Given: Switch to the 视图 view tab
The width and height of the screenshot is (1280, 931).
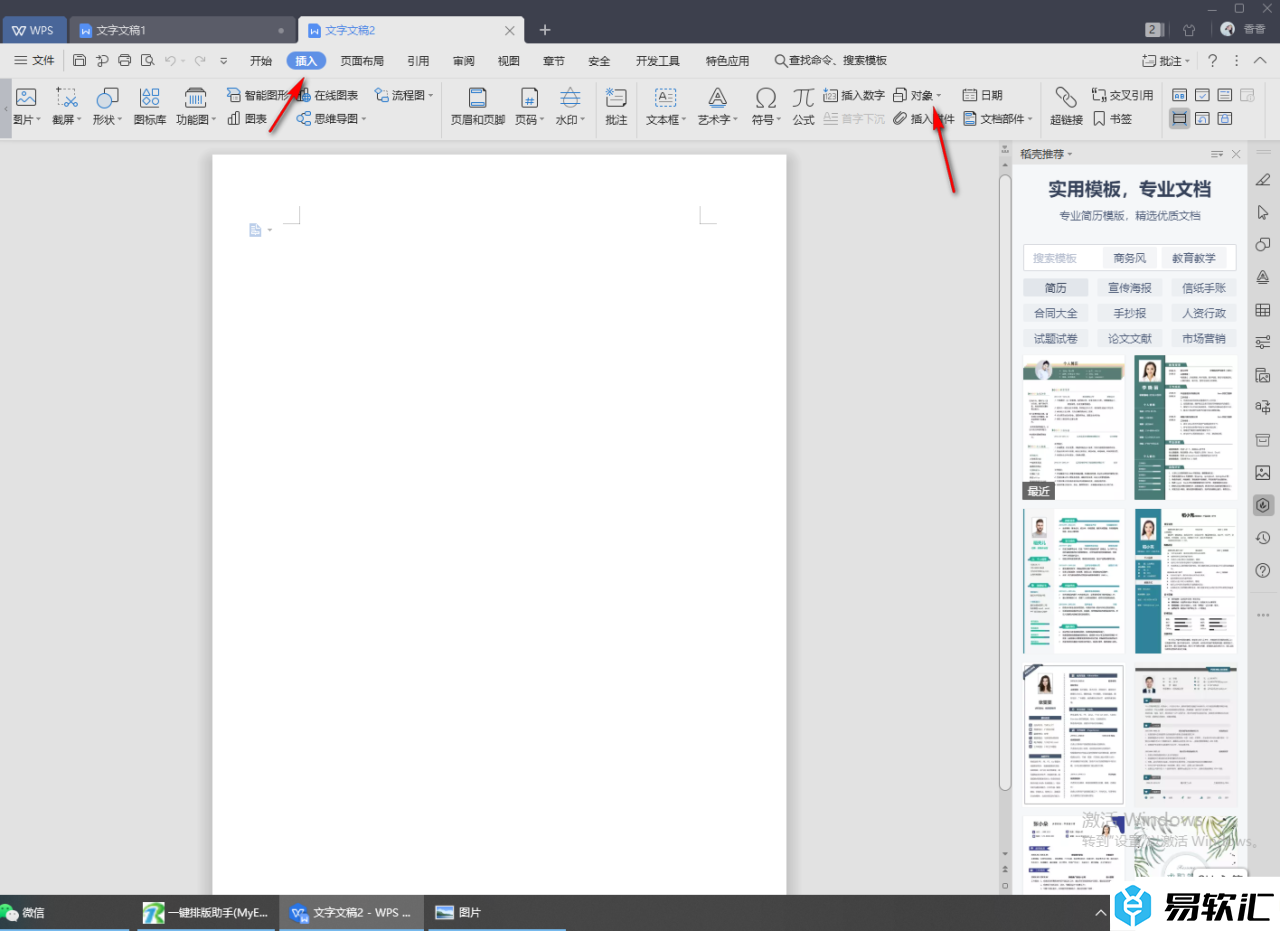Looking at the screenshot, I should 509,61.
